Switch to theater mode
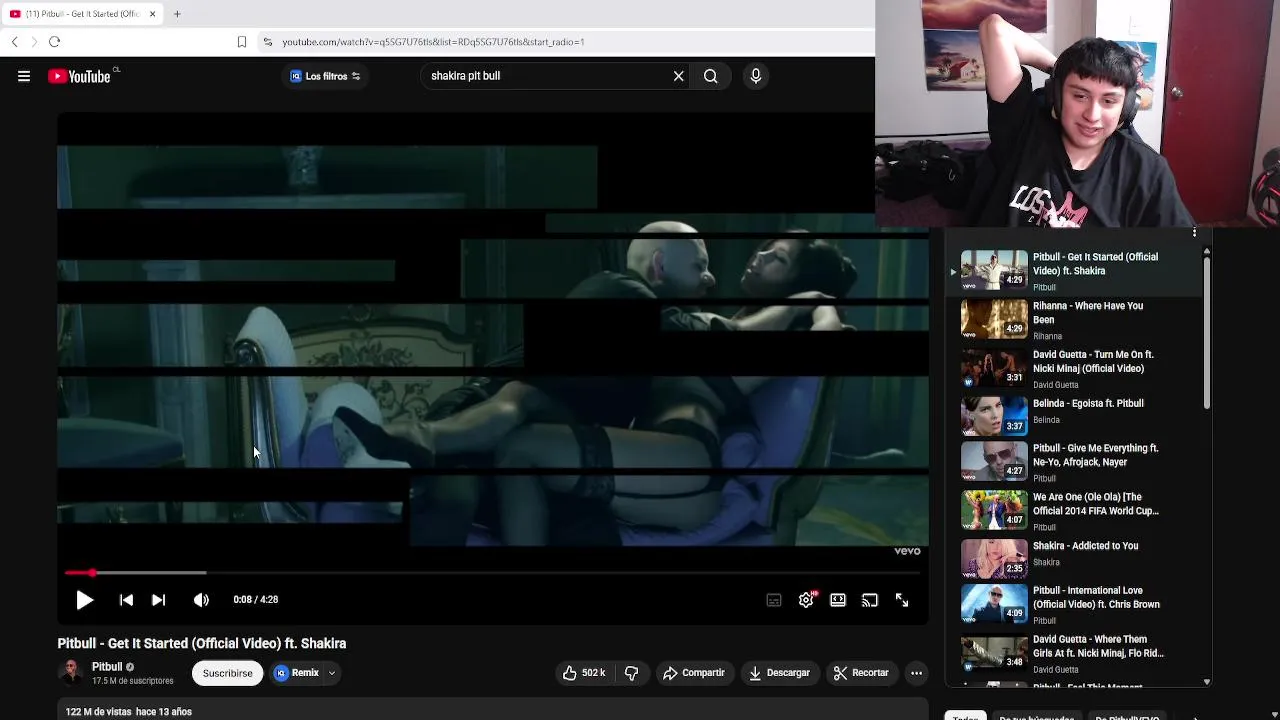 click(838, 600)
